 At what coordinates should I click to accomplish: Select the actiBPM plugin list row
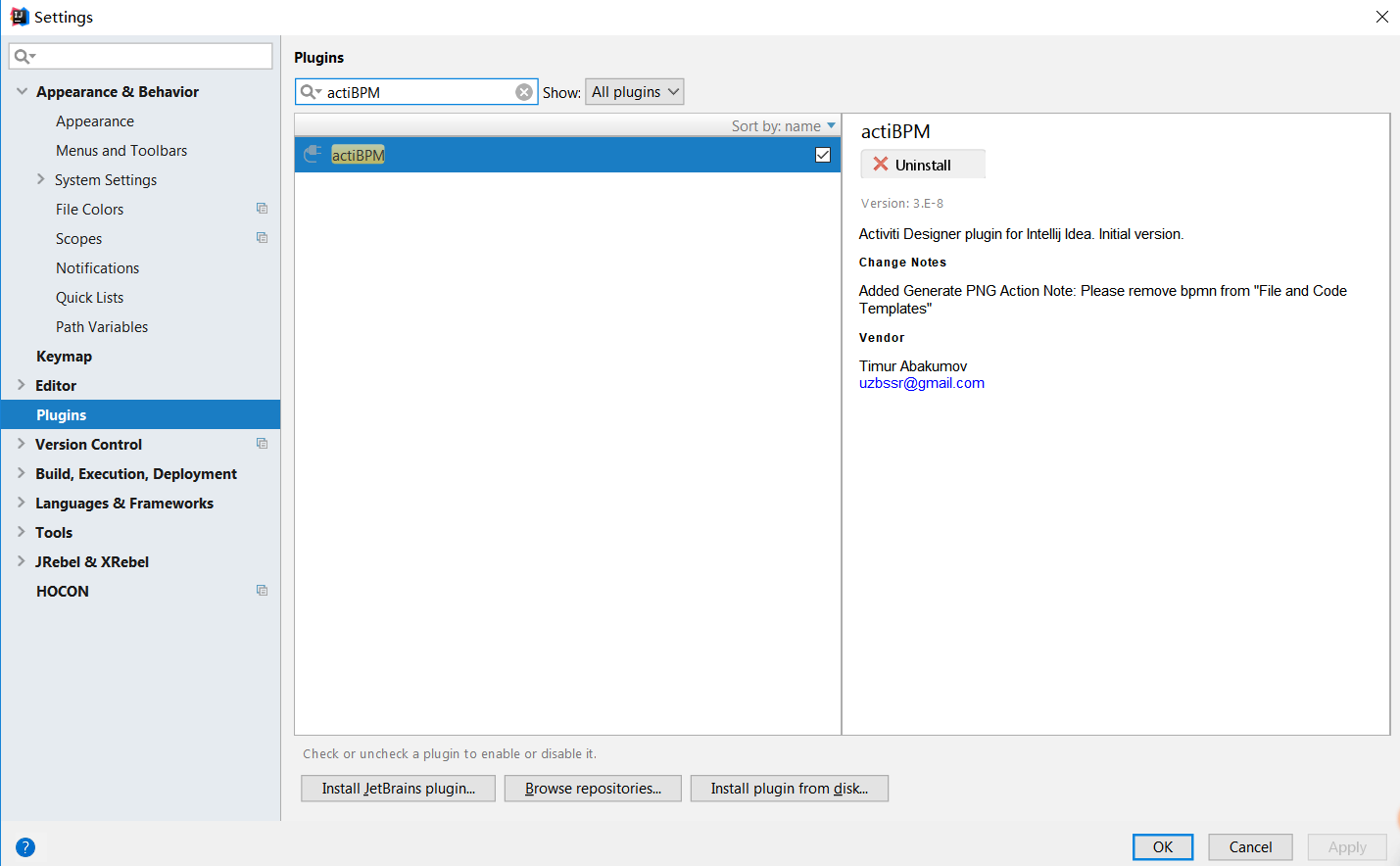(x=567, y=155)
